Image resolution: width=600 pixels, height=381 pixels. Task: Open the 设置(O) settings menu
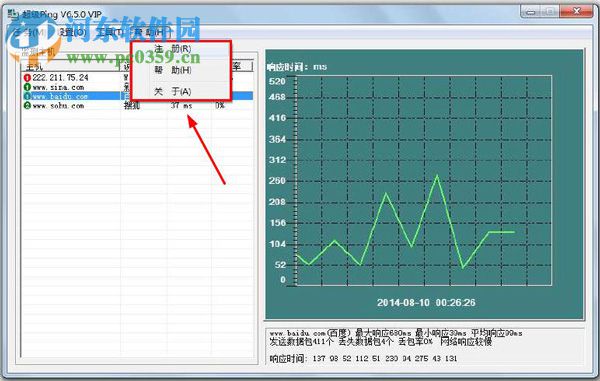pyautogui.click(x=73, y=33)
